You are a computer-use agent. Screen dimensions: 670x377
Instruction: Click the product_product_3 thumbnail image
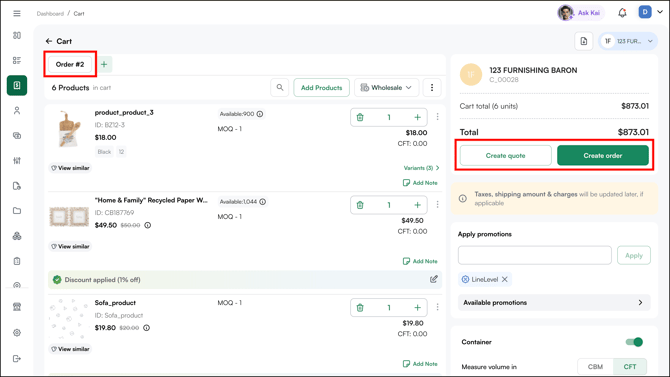click(69, 129)
